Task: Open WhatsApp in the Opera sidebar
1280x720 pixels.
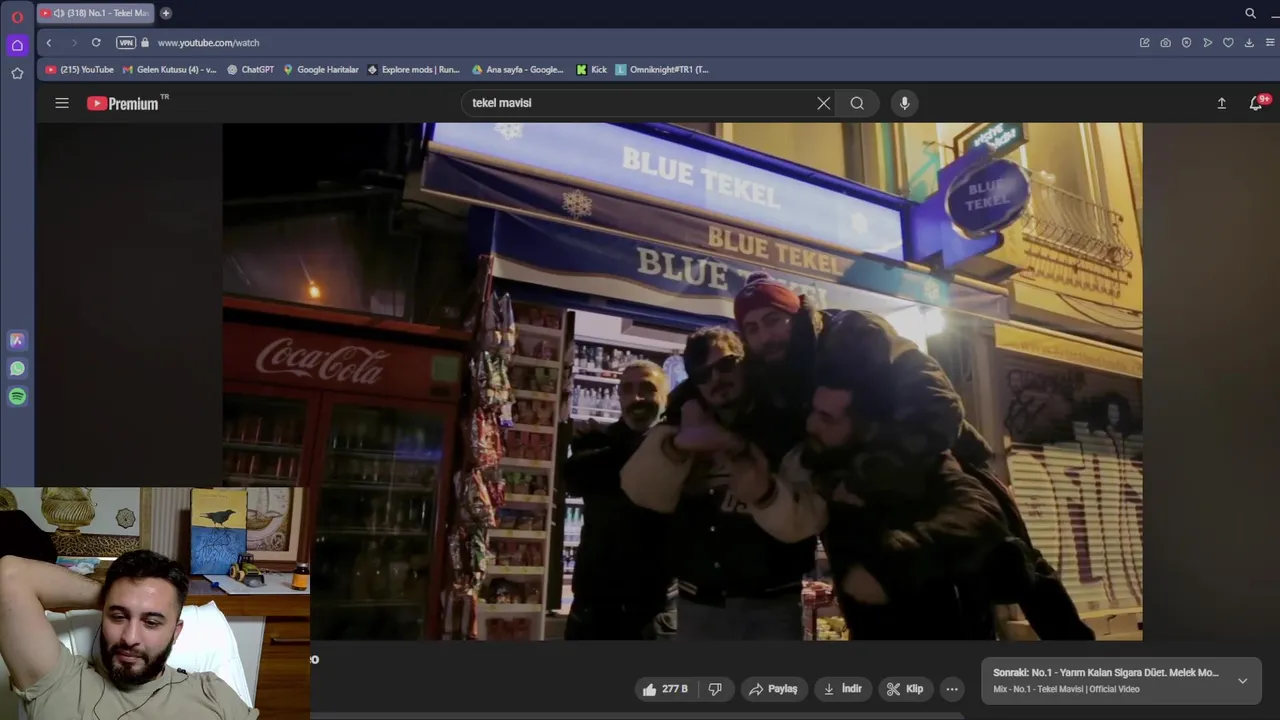Action: point(17,368)
